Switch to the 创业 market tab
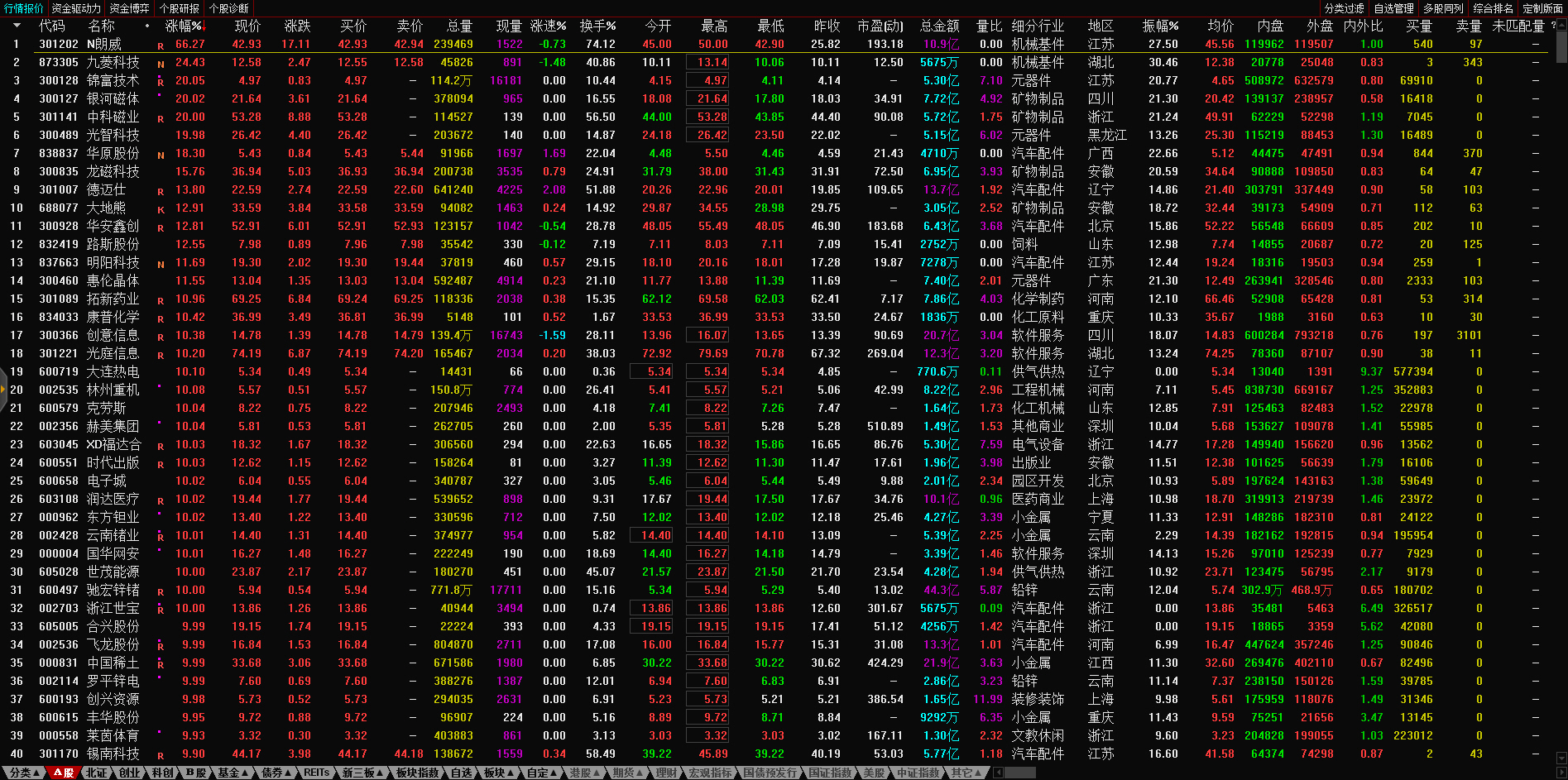The image size is (1568, 780). pos(130,773)
